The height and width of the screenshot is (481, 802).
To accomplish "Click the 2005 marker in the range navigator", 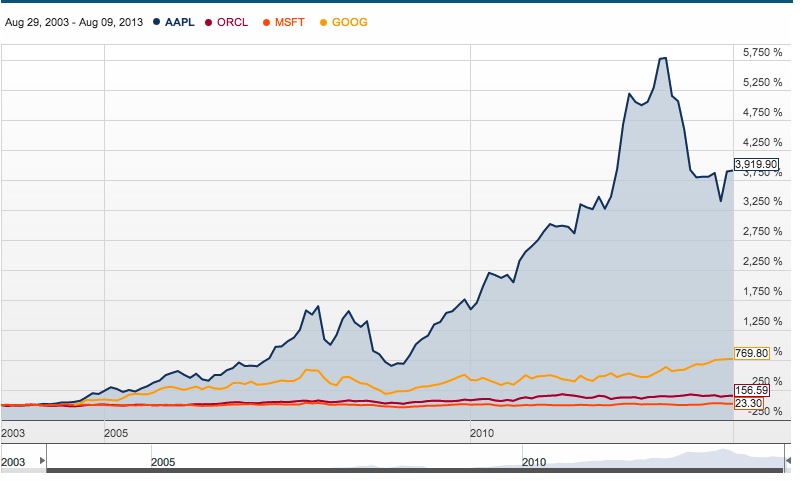I will point(163,462).
